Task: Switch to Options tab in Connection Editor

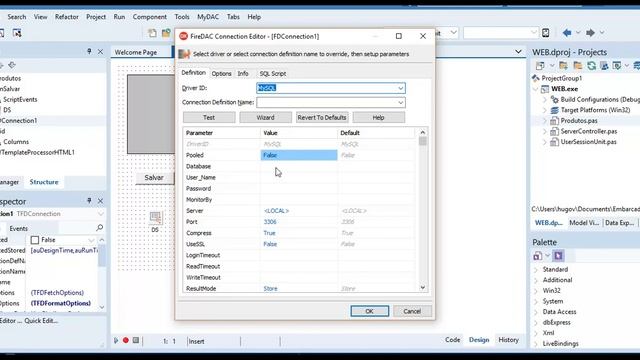Action: pos(221,73)
